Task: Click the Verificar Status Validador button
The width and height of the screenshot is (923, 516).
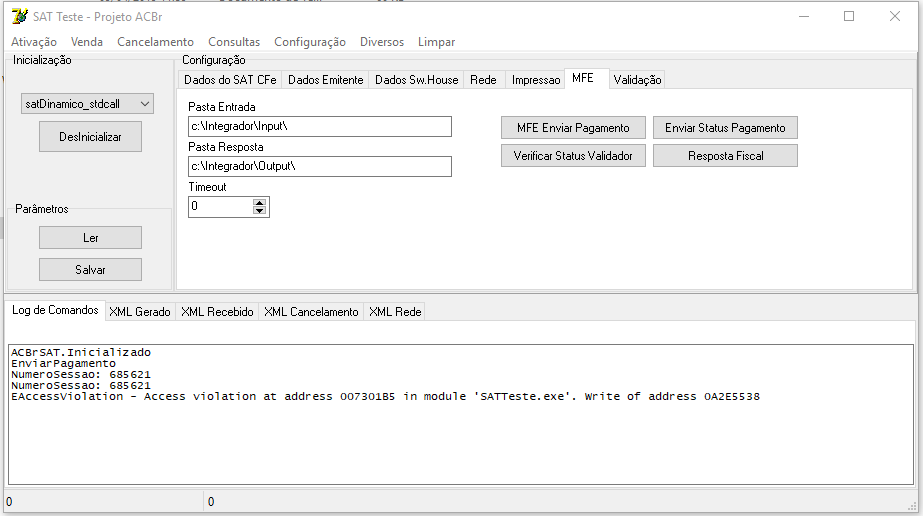Action: [573, 156]
